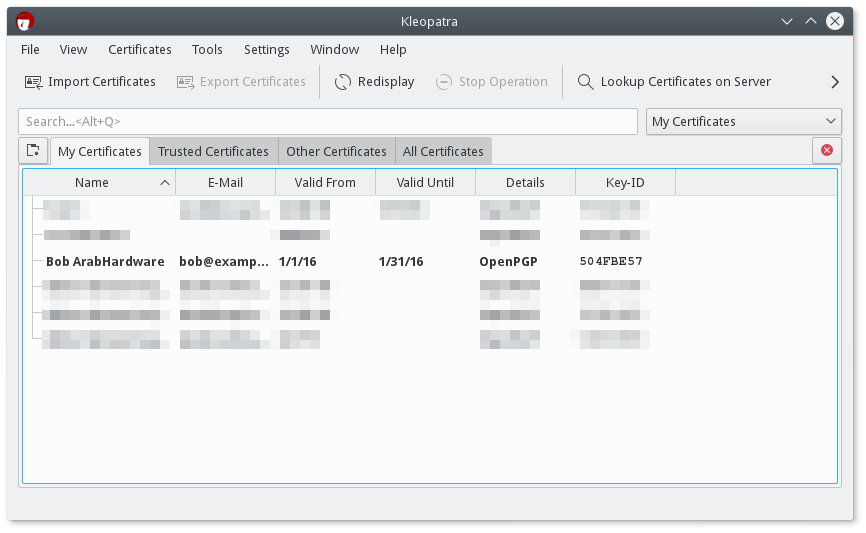Open the Window menu
The width and height of the screenshot is (866, 533).
point(335,50)
